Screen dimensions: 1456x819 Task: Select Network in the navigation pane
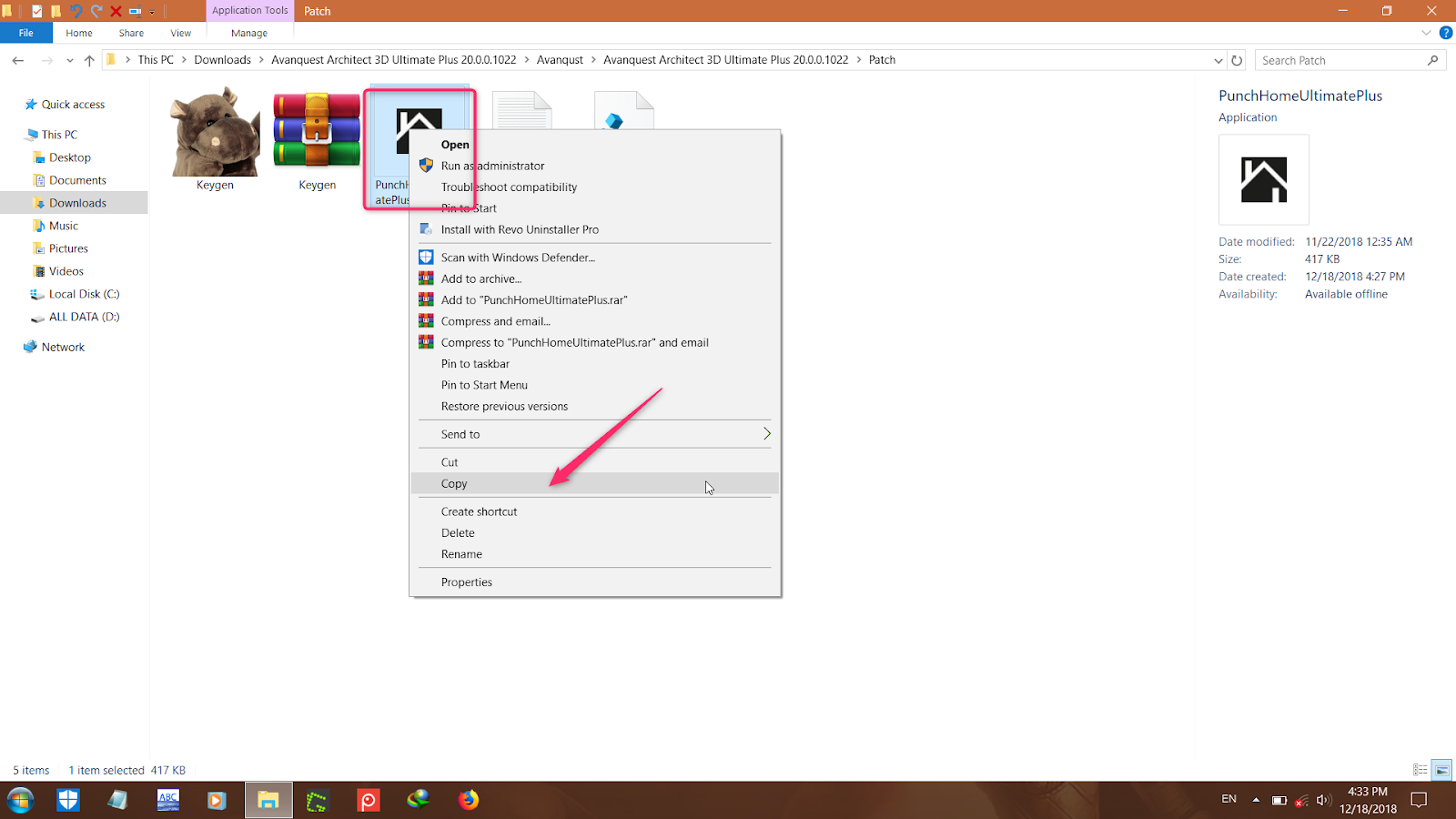pyautogui.click(x=63, y=347)
